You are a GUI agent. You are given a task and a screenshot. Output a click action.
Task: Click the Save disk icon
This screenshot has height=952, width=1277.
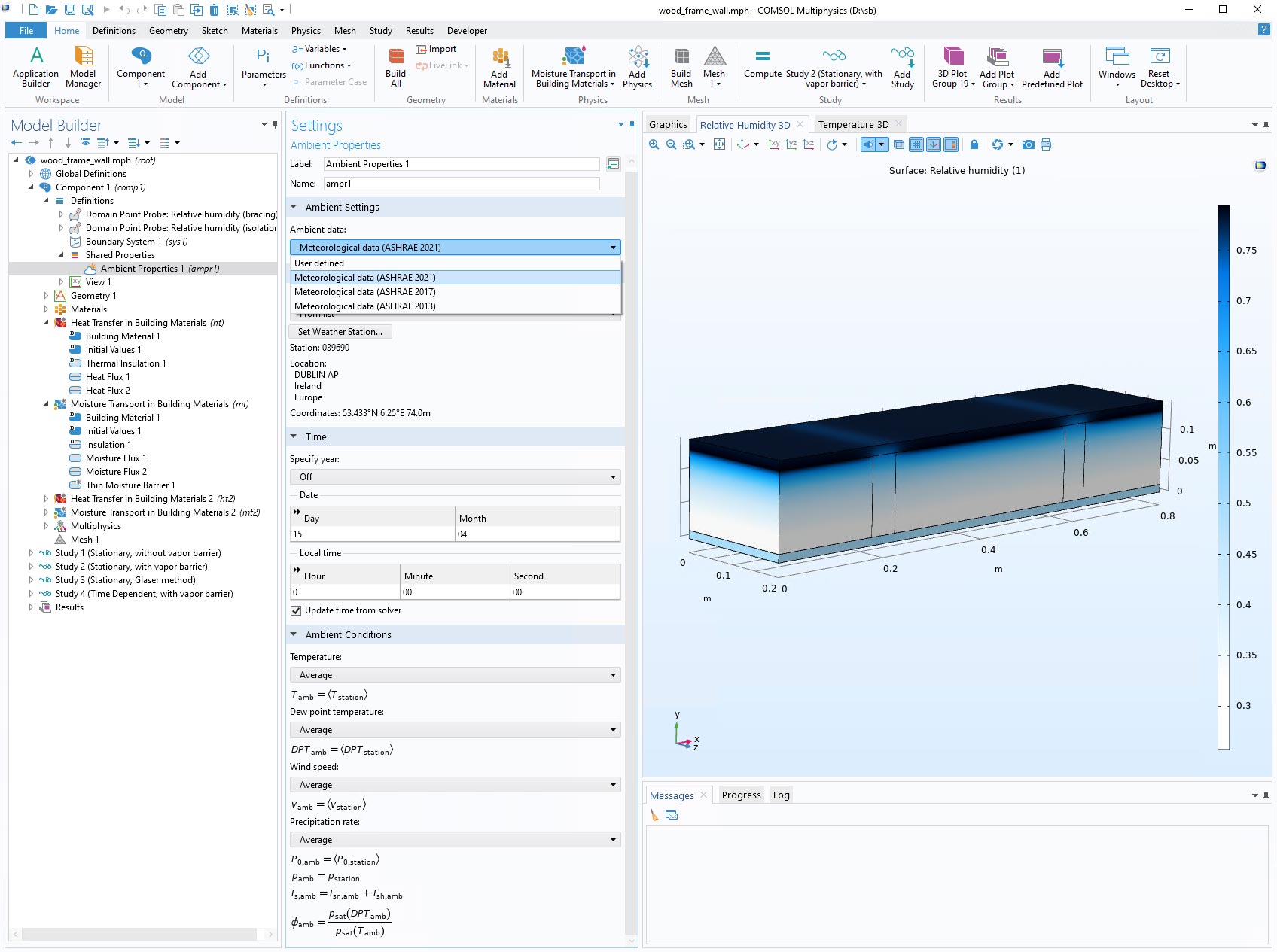[69, 10]
